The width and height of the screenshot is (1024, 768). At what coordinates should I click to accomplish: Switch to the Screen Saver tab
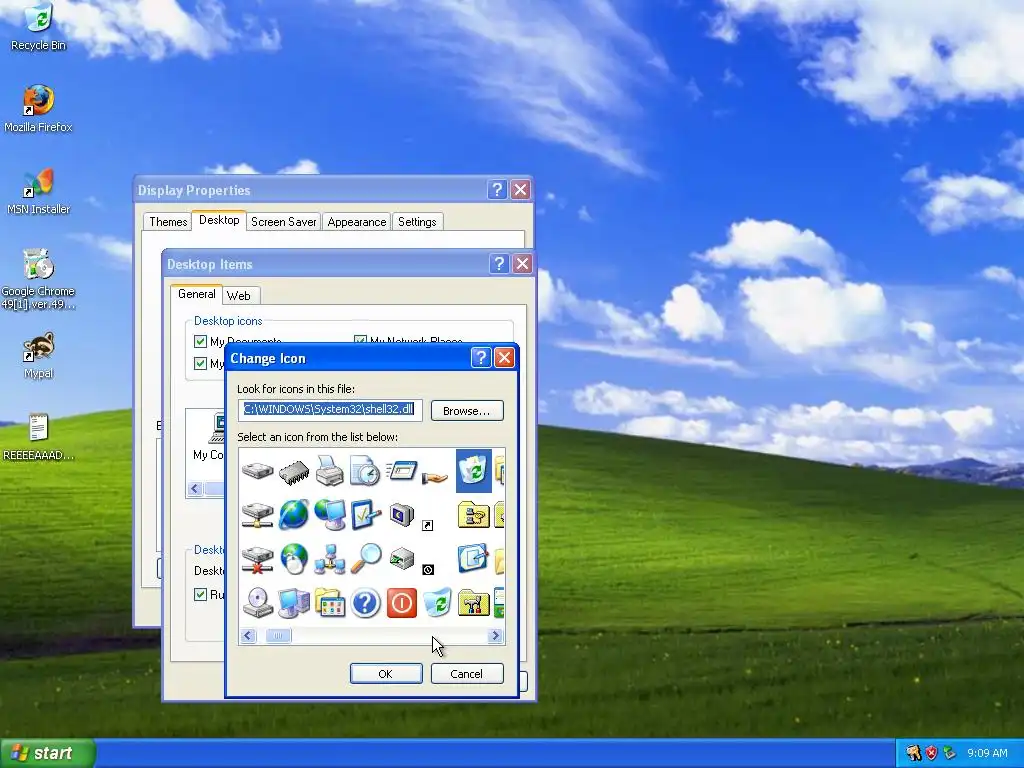pos(283,222)
